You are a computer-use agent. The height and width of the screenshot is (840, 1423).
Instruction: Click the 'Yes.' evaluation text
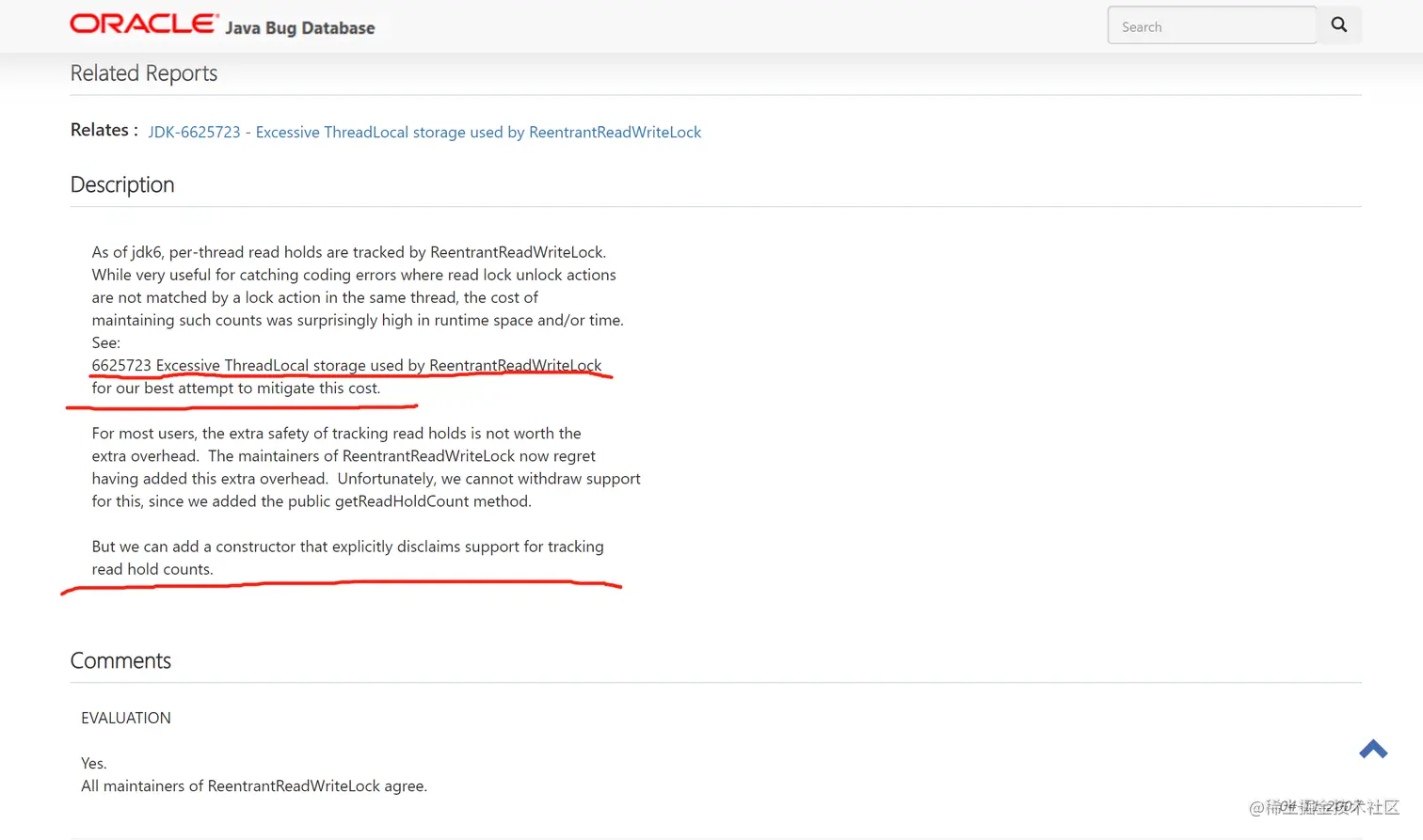tap(94, 763)
